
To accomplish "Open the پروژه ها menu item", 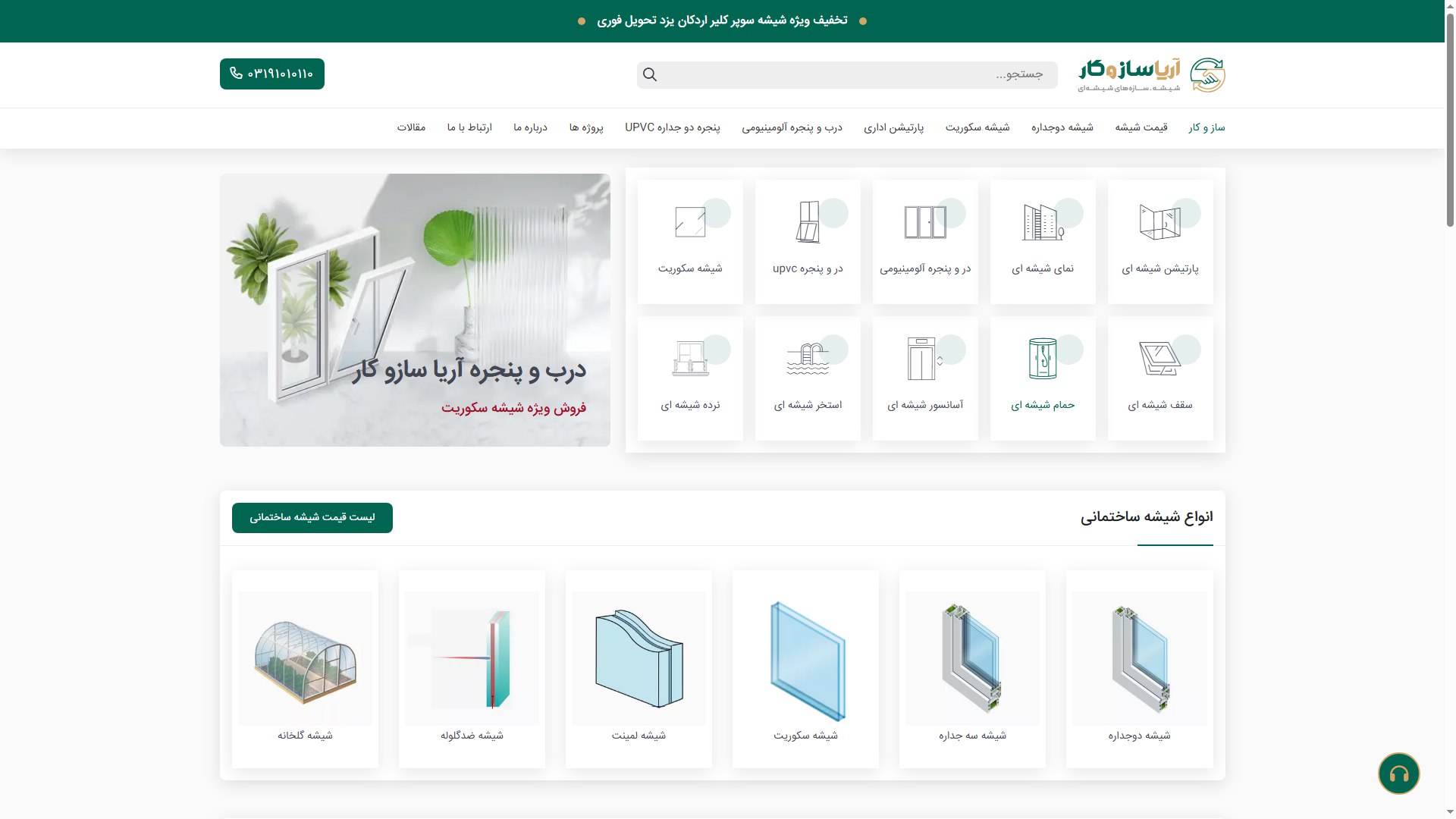I will click(586, 127).
